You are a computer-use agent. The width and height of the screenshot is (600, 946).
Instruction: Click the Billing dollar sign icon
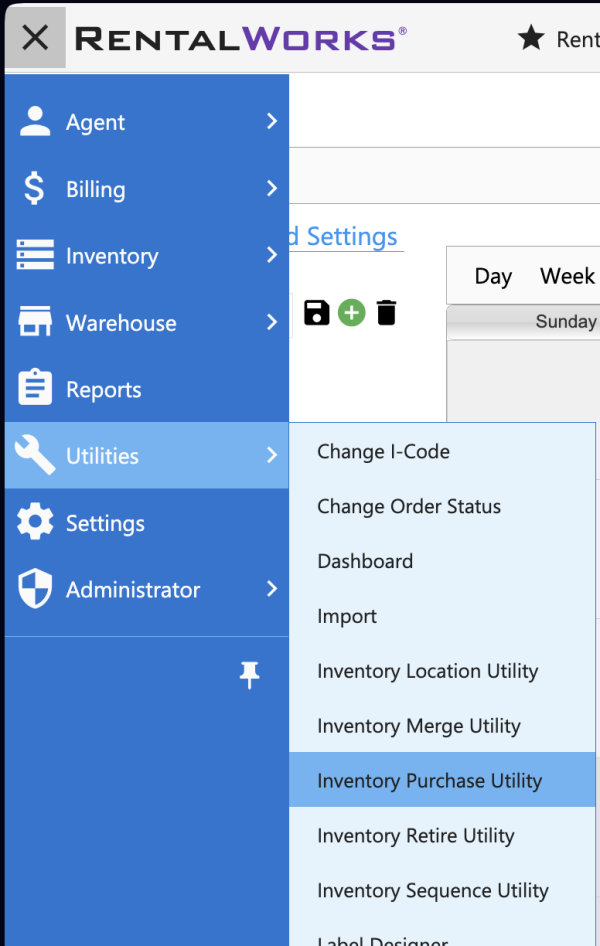35,189
